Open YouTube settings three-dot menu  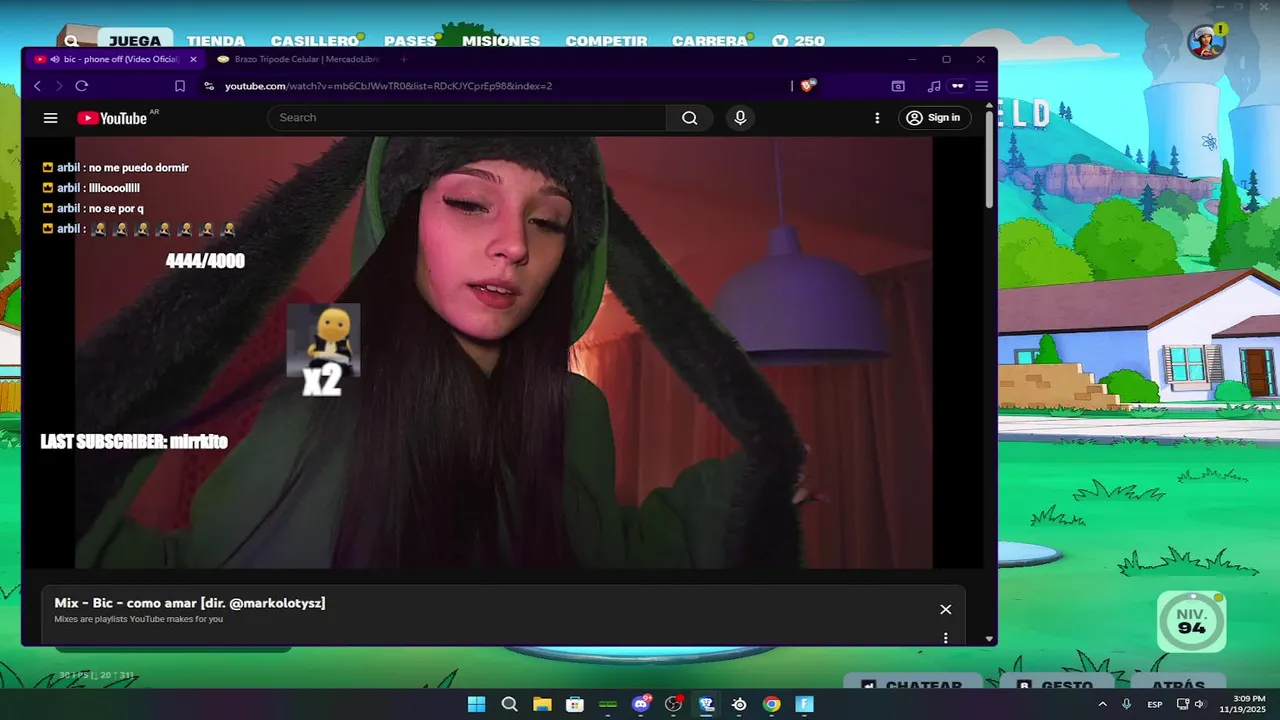click(x=877, y=118)
